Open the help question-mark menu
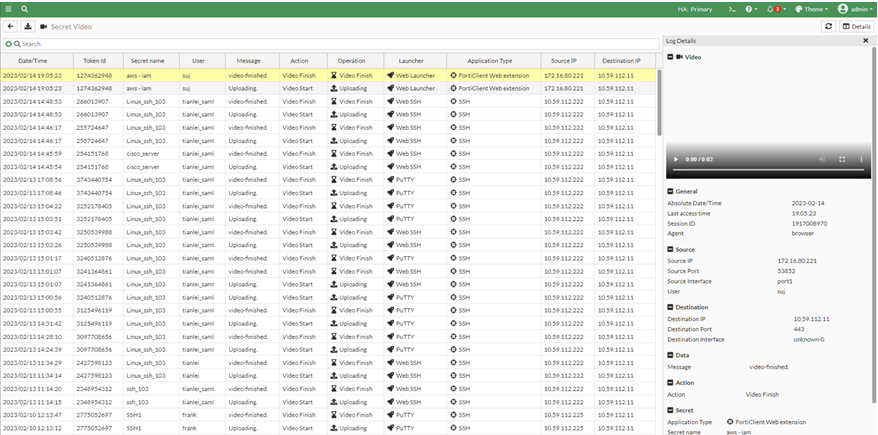This screenshot has height=435, width=878. click(x=751, y=10)
